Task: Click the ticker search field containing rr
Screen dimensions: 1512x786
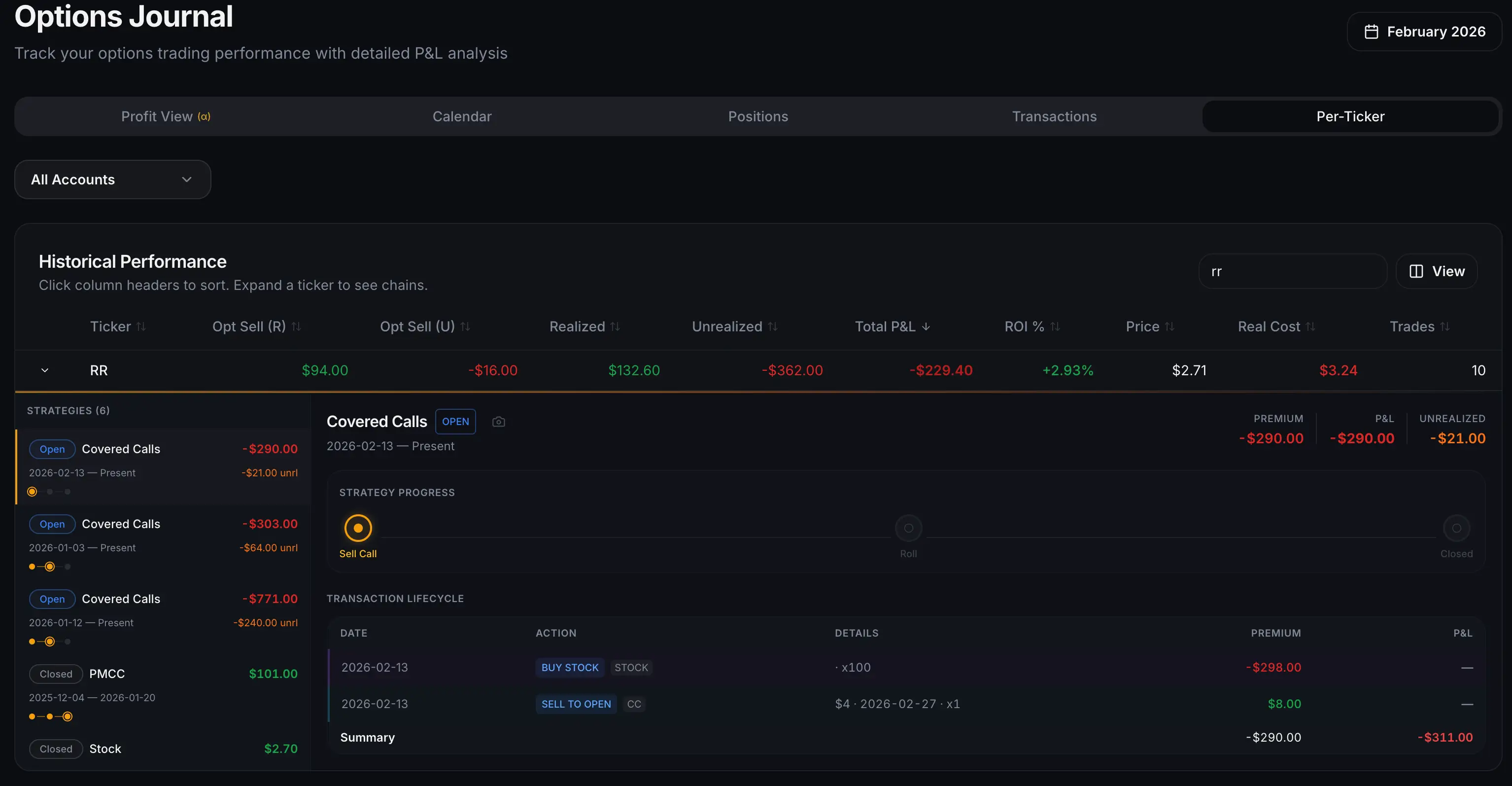Action: [1293, 271]
